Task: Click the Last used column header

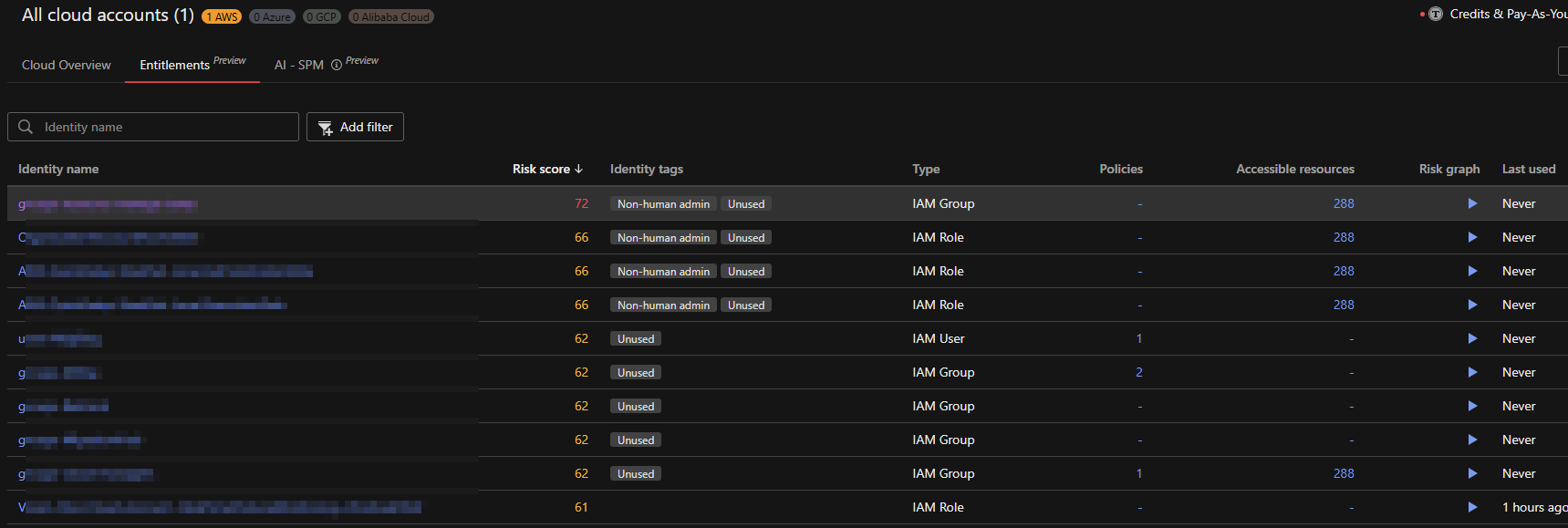Action: click(1528, 169)
